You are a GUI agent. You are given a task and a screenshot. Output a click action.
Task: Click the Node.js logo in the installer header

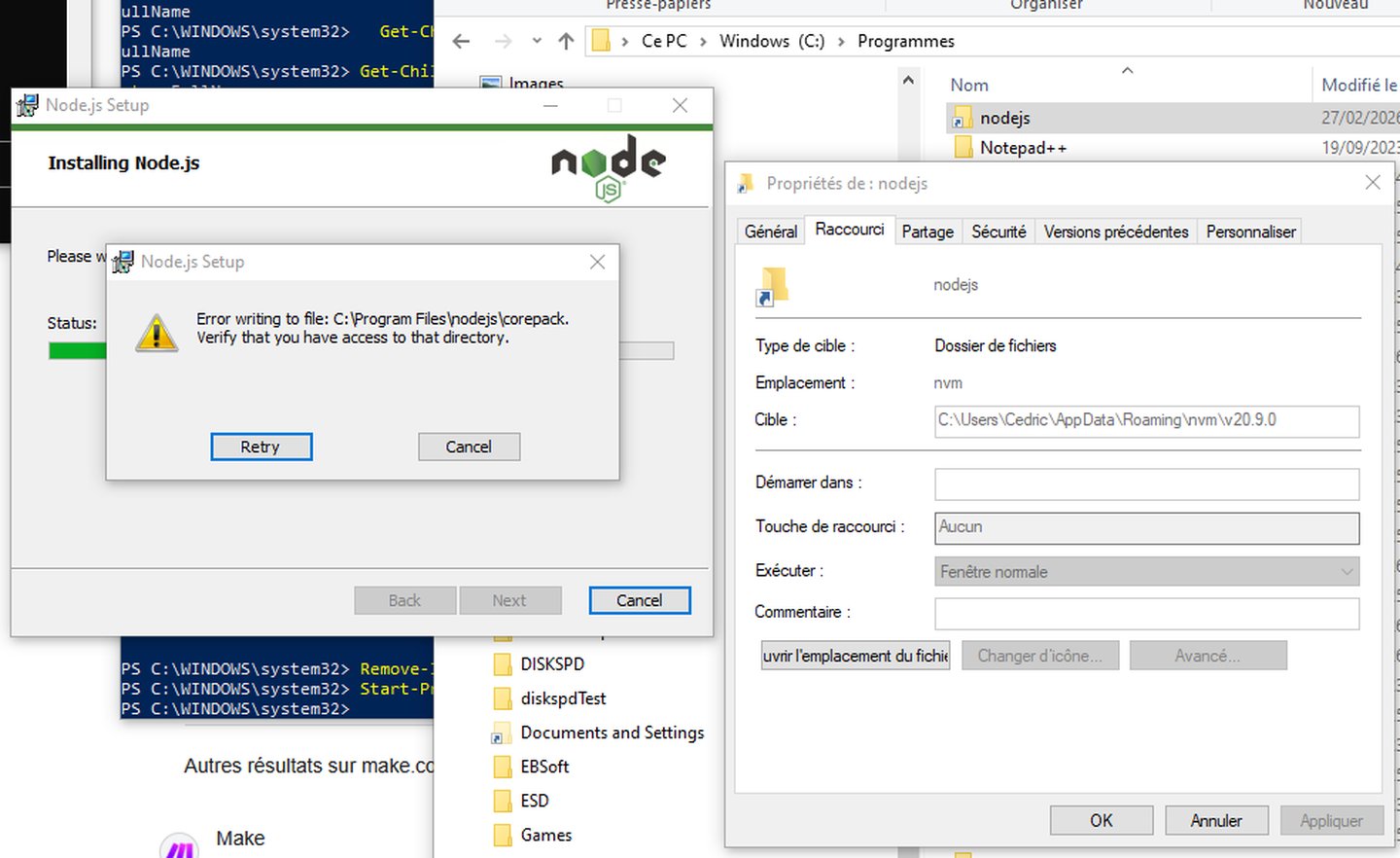[609, 167]
